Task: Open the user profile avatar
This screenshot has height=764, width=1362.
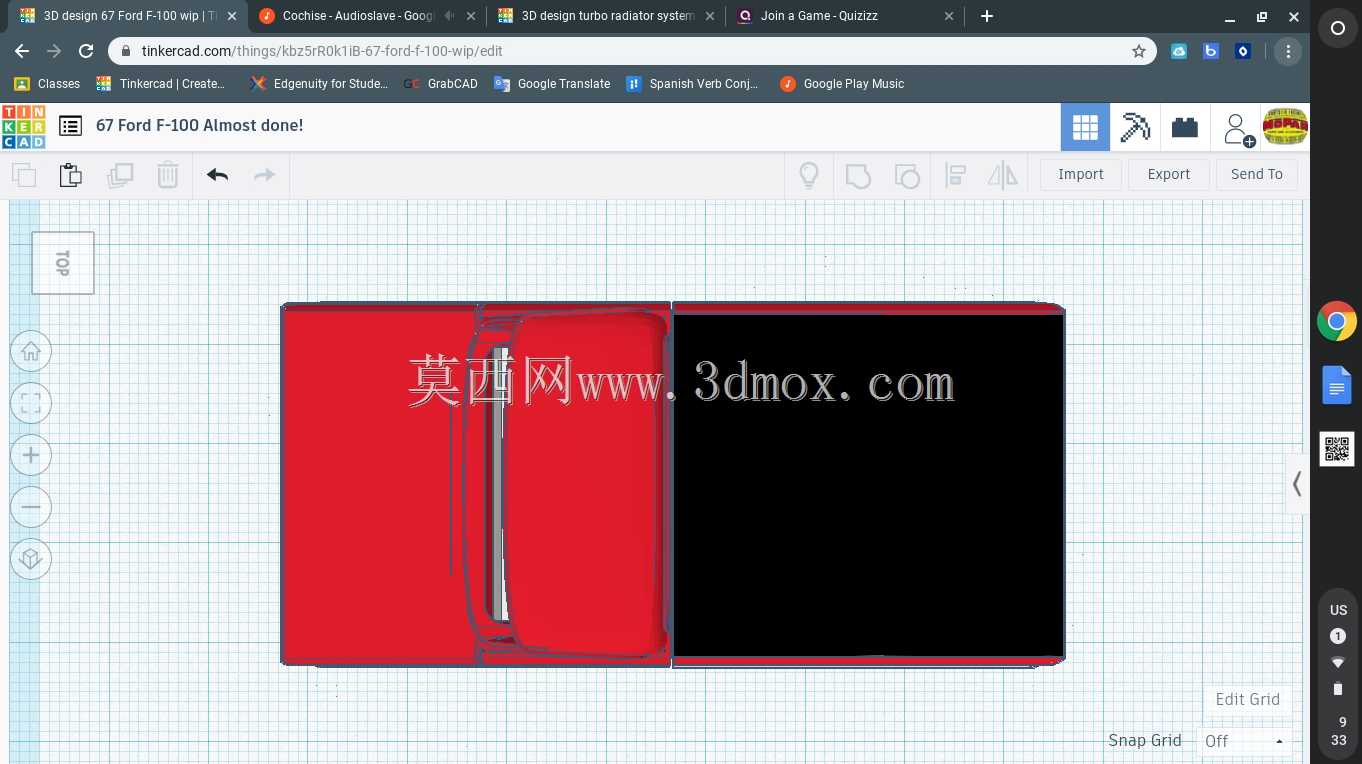Action: 1285,126
